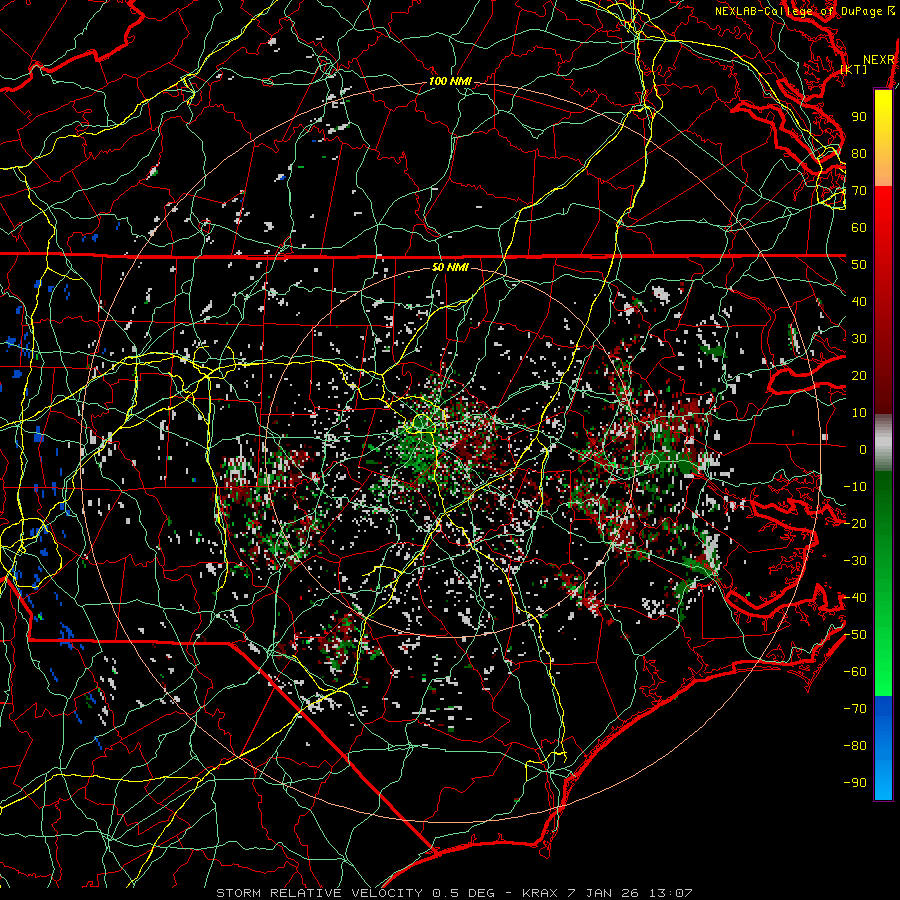This screenshot has width=900, height=900.
Task: Click the "-80" value on the velocity scale
Action: (855, 746)
